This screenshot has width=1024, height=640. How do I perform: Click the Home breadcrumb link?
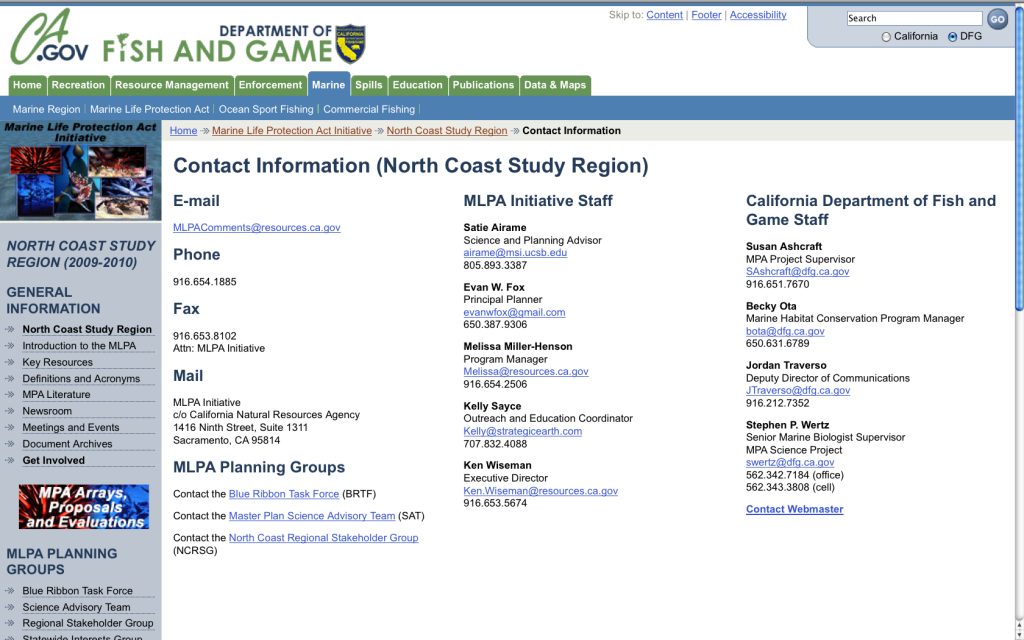point(183,131)
